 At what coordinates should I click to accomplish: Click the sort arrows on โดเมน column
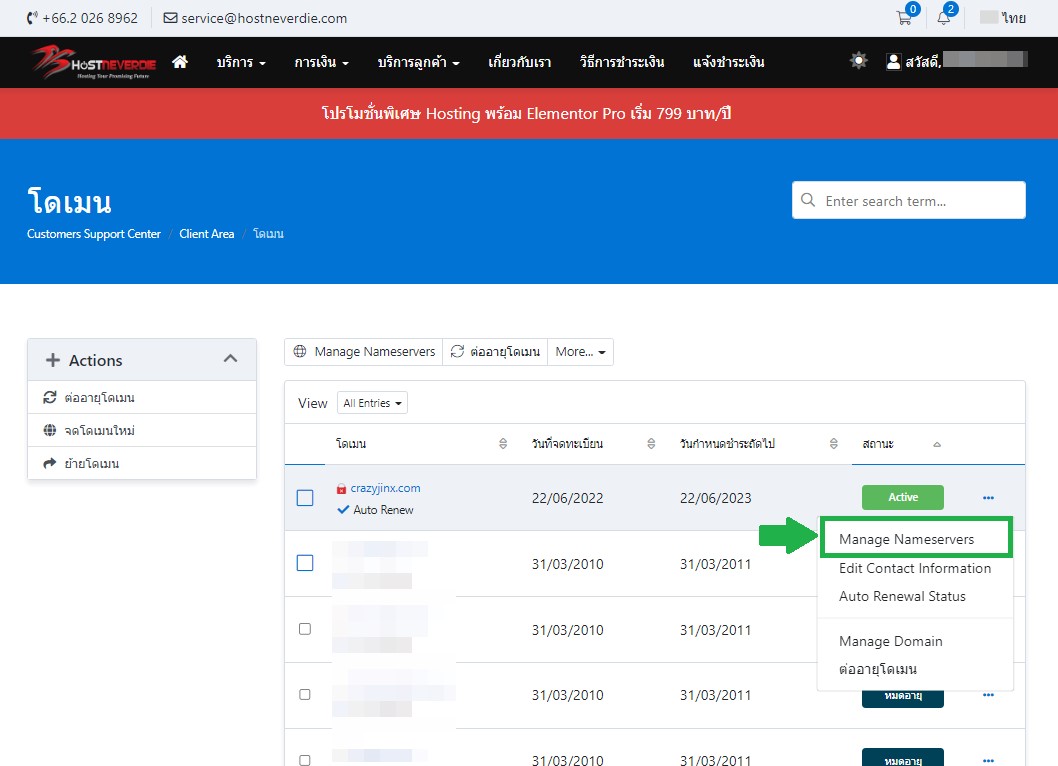(x=502, y=444)
